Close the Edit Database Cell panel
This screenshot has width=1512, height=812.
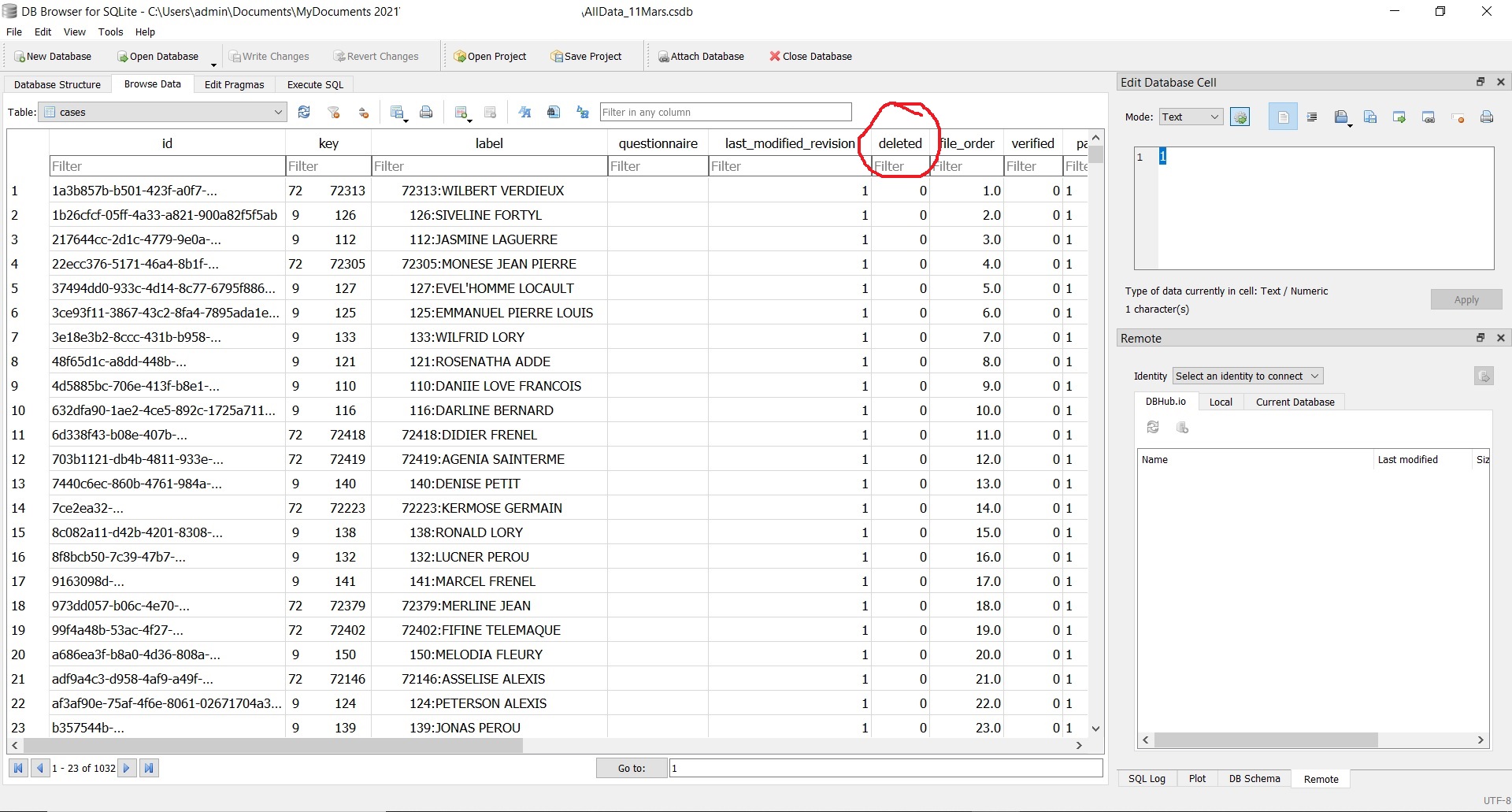[1501, 82]
